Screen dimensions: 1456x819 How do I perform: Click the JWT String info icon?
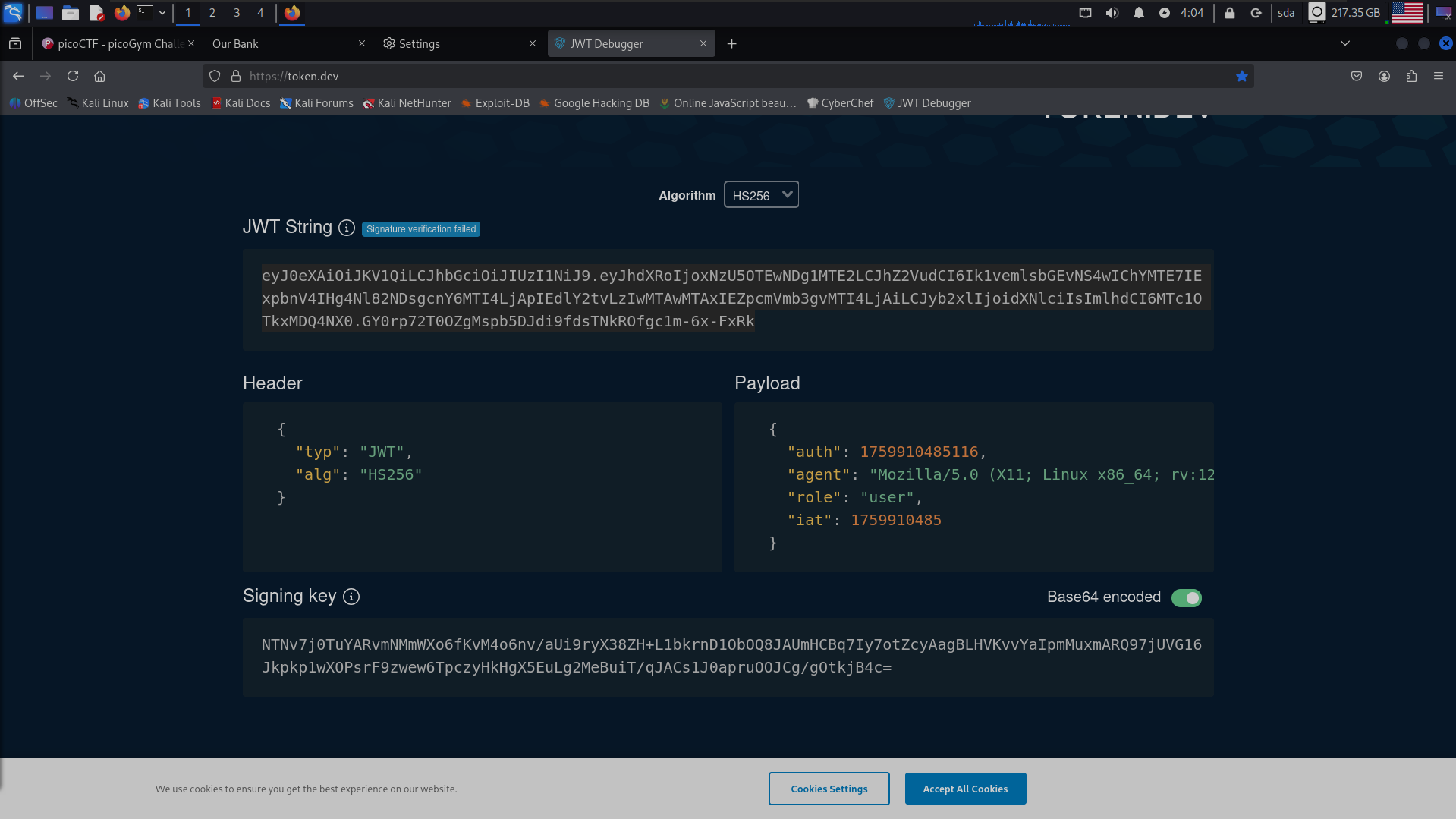click(347, 228)
